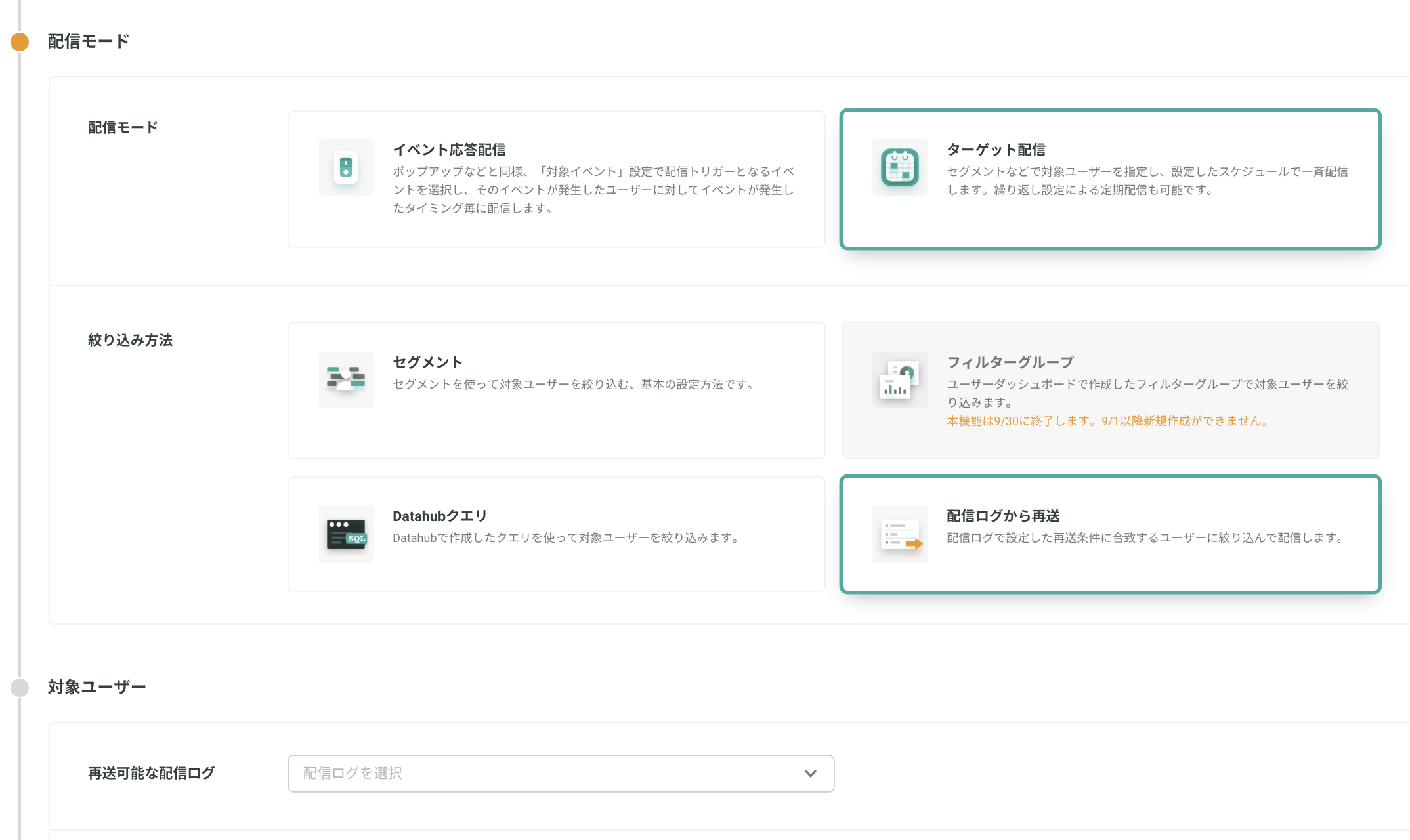1410x840 pixels.
Task: Click the gray 対象ユーザー step marker
Action: [20, 687]
